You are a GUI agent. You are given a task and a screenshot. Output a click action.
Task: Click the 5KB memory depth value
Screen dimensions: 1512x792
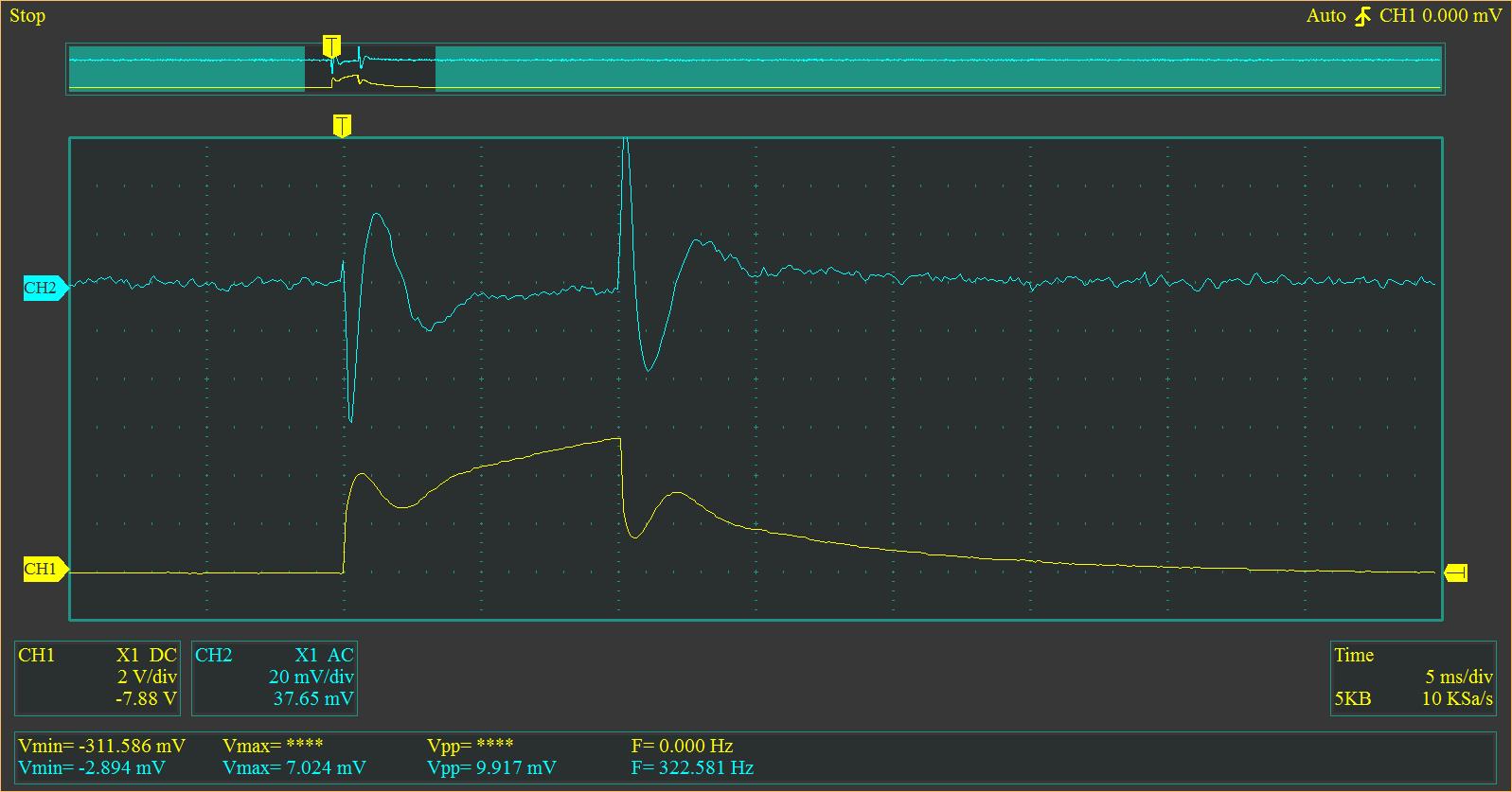point(1352,698)
